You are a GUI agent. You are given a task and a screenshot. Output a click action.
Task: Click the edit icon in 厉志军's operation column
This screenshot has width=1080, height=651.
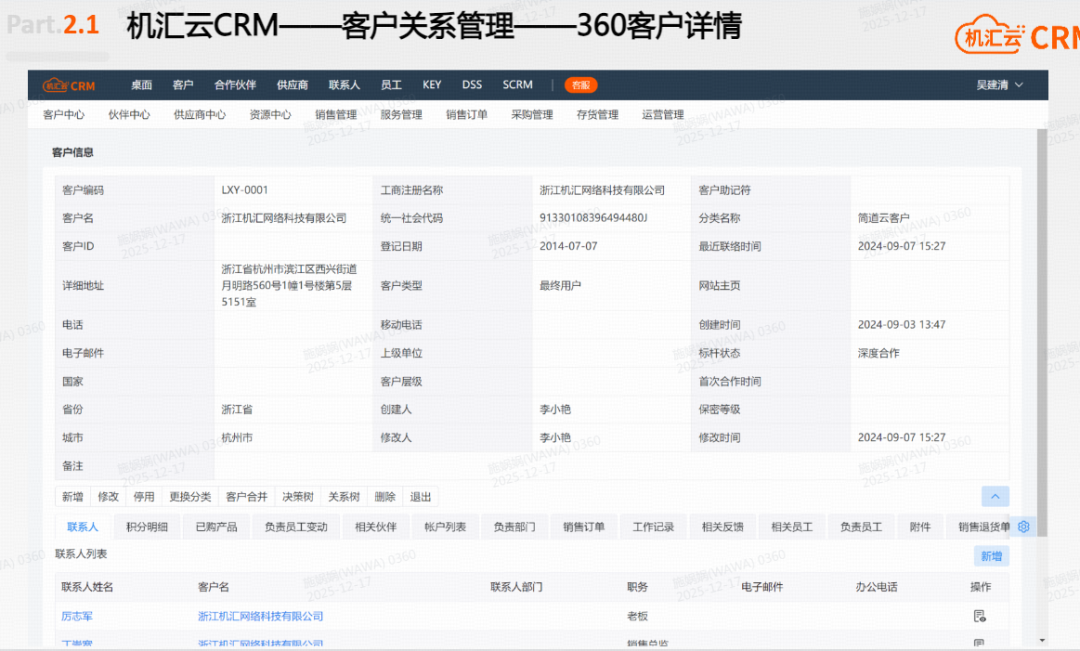979,616
